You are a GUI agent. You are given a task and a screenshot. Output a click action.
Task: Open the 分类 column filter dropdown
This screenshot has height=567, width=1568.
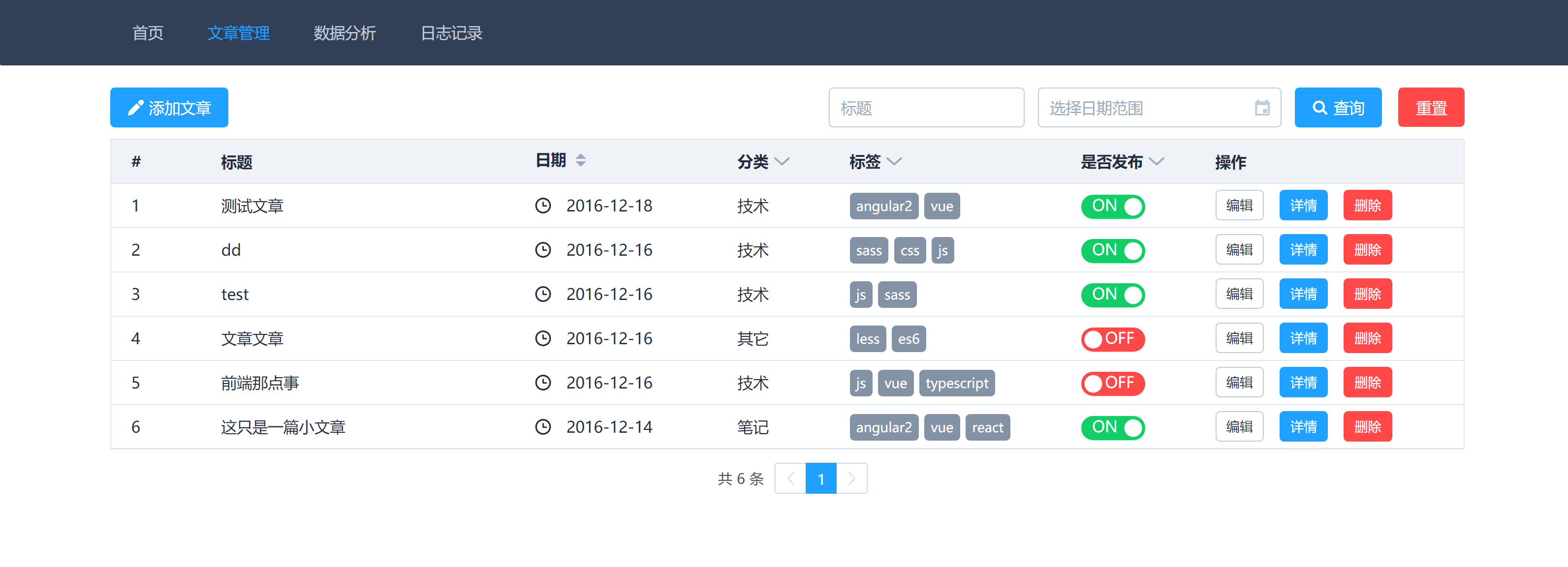[782, 162]
